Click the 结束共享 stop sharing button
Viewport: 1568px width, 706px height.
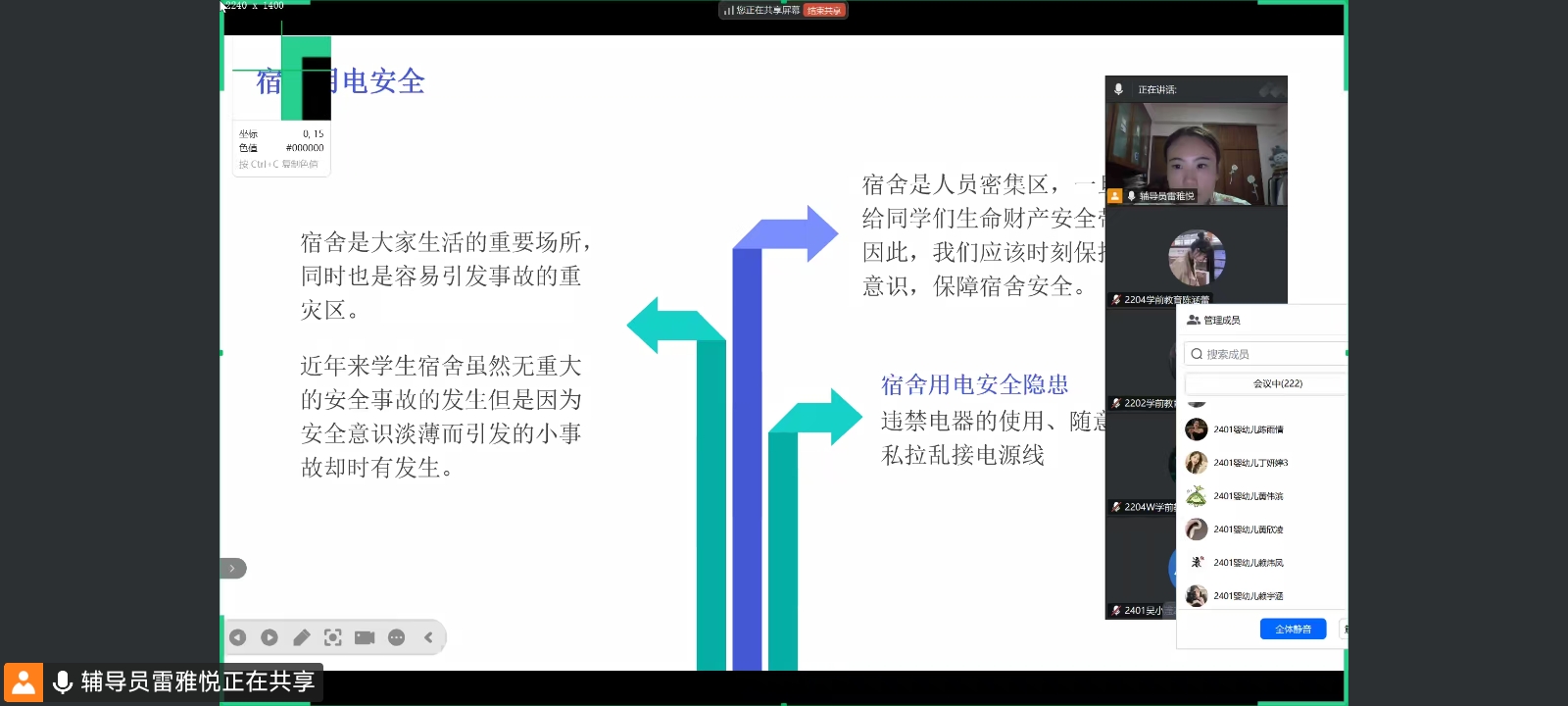click(x=824, y=11)
